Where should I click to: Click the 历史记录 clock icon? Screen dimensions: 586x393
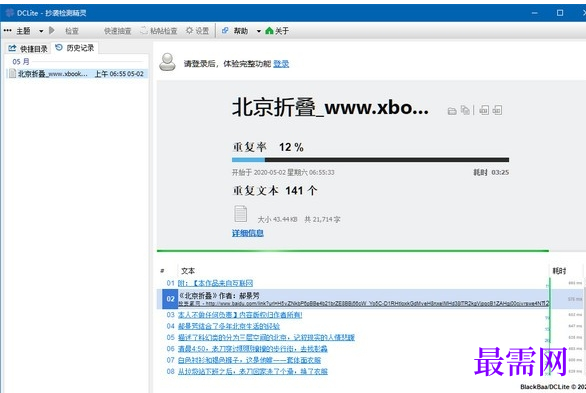click(59, 47)
